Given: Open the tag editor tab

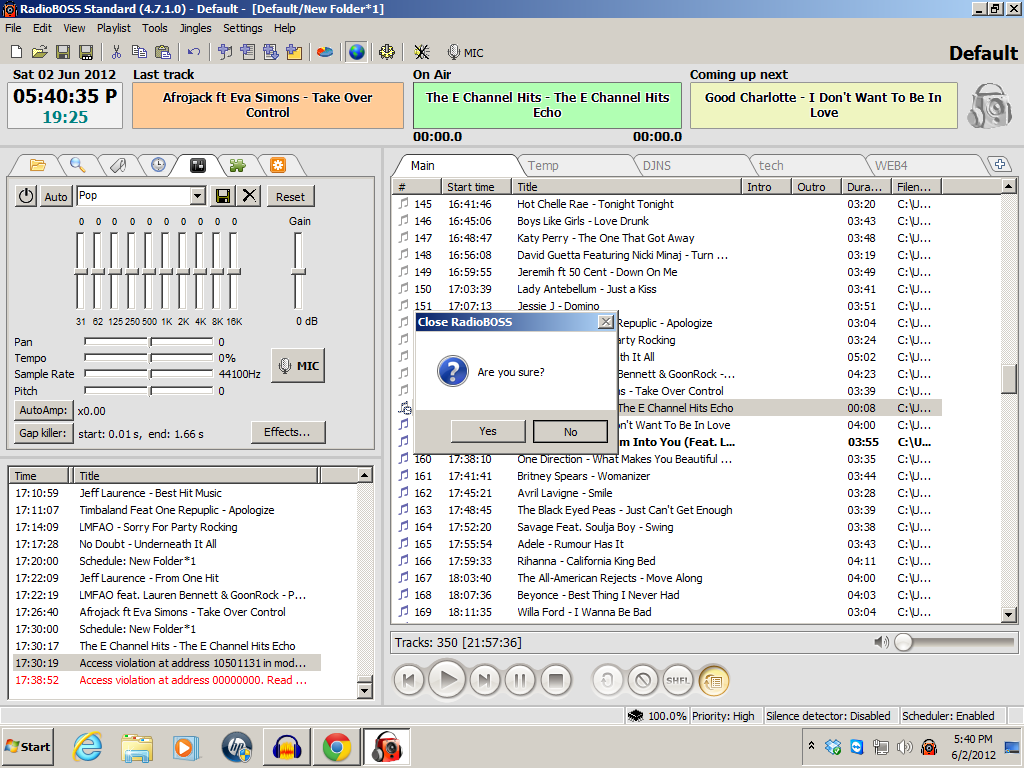Looking at the screenshot, I should coord(118,165).
